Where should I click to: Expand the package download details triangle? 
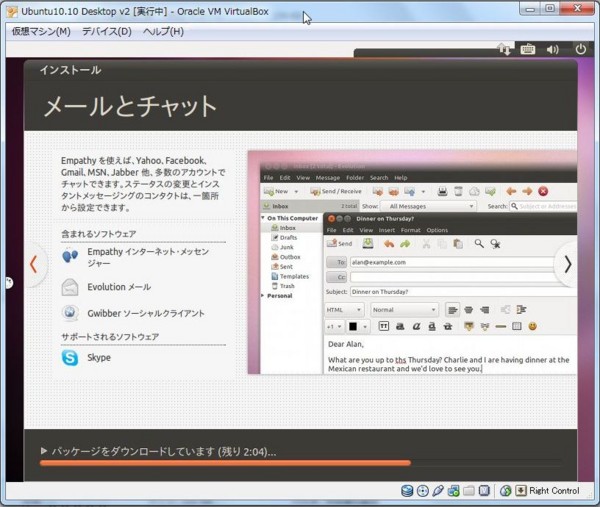44,451
